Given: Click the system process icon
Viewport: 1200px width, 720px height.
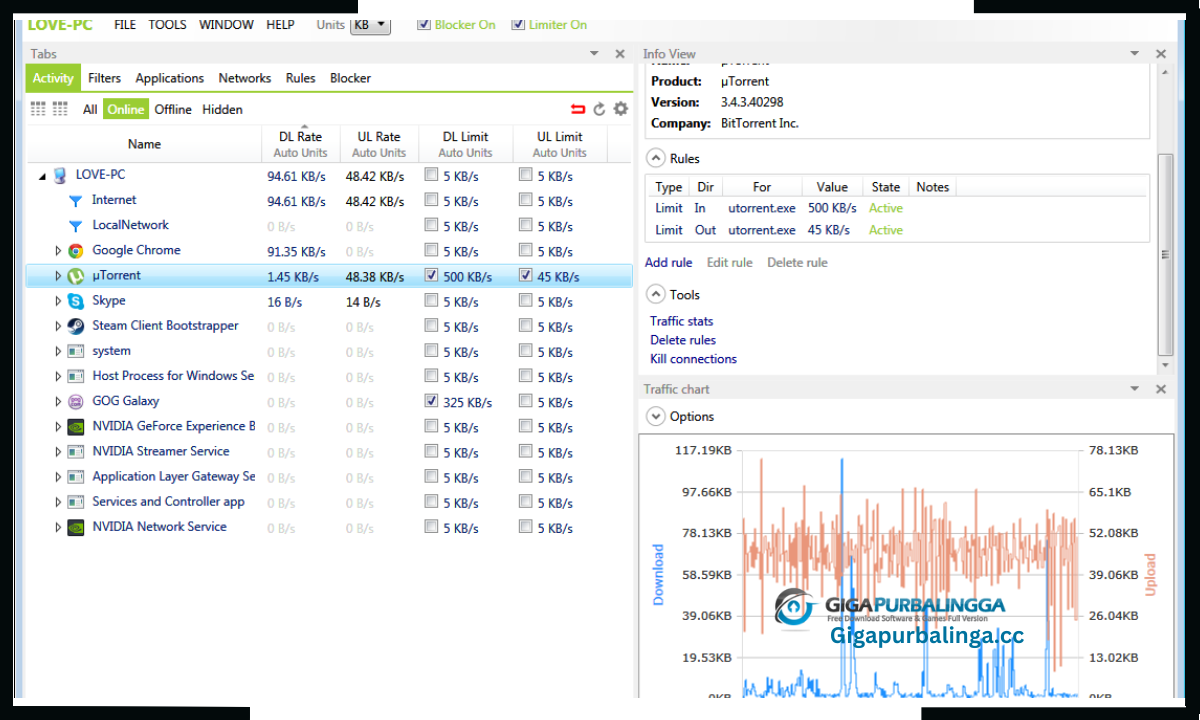Looking at the screenshot, I should pyautogui.click(x=75, y=351).
